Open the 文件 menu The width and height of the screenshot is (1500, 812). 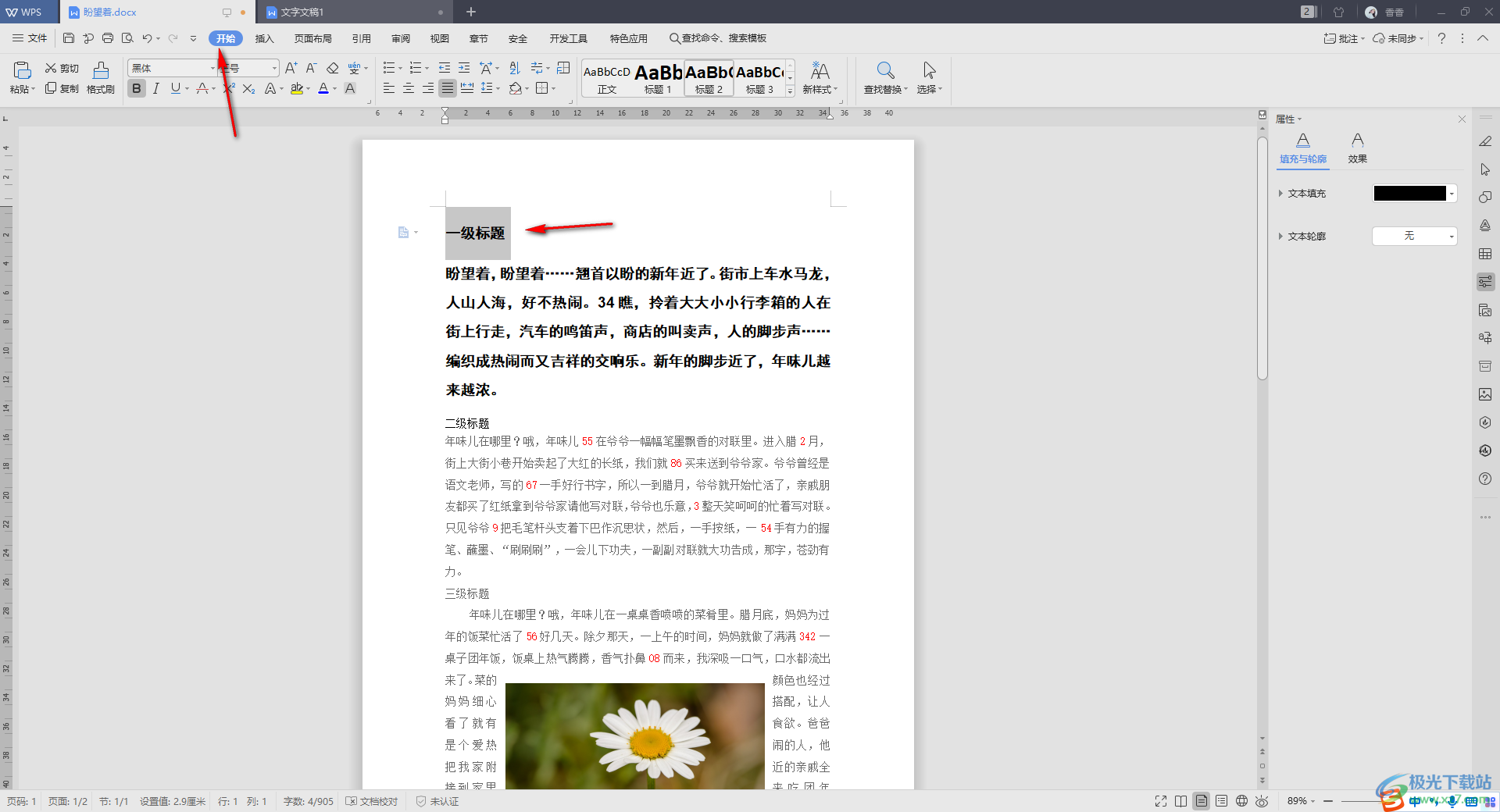coord(30,38)
